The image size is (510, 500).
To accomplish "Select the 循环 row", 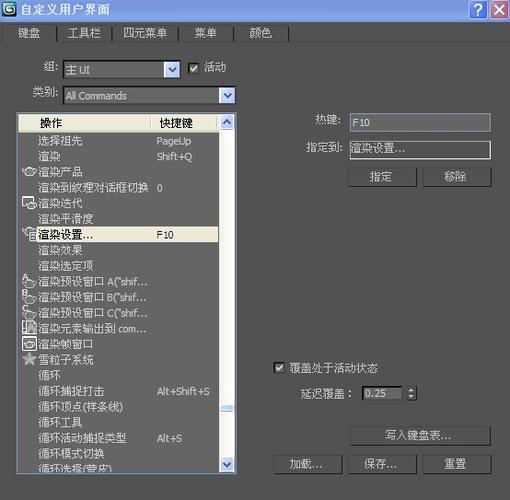I will (x=119, y=375).
